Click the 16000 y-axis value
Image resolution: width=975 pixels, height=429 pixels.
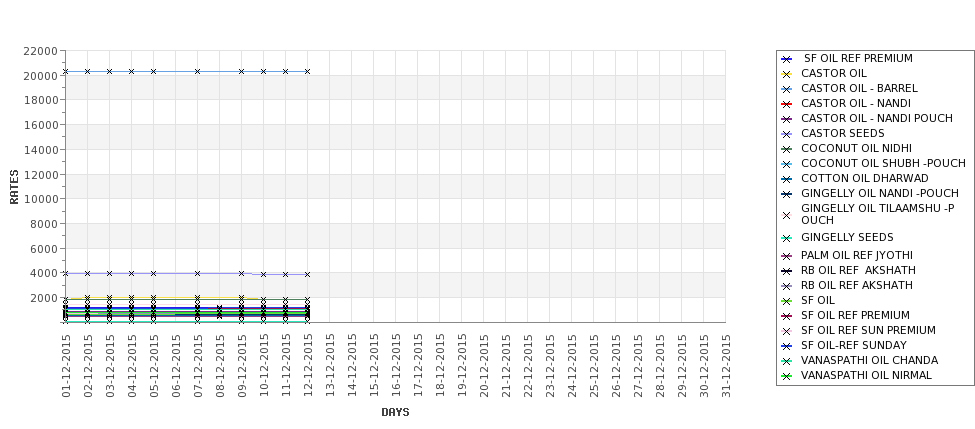(40, 125)
